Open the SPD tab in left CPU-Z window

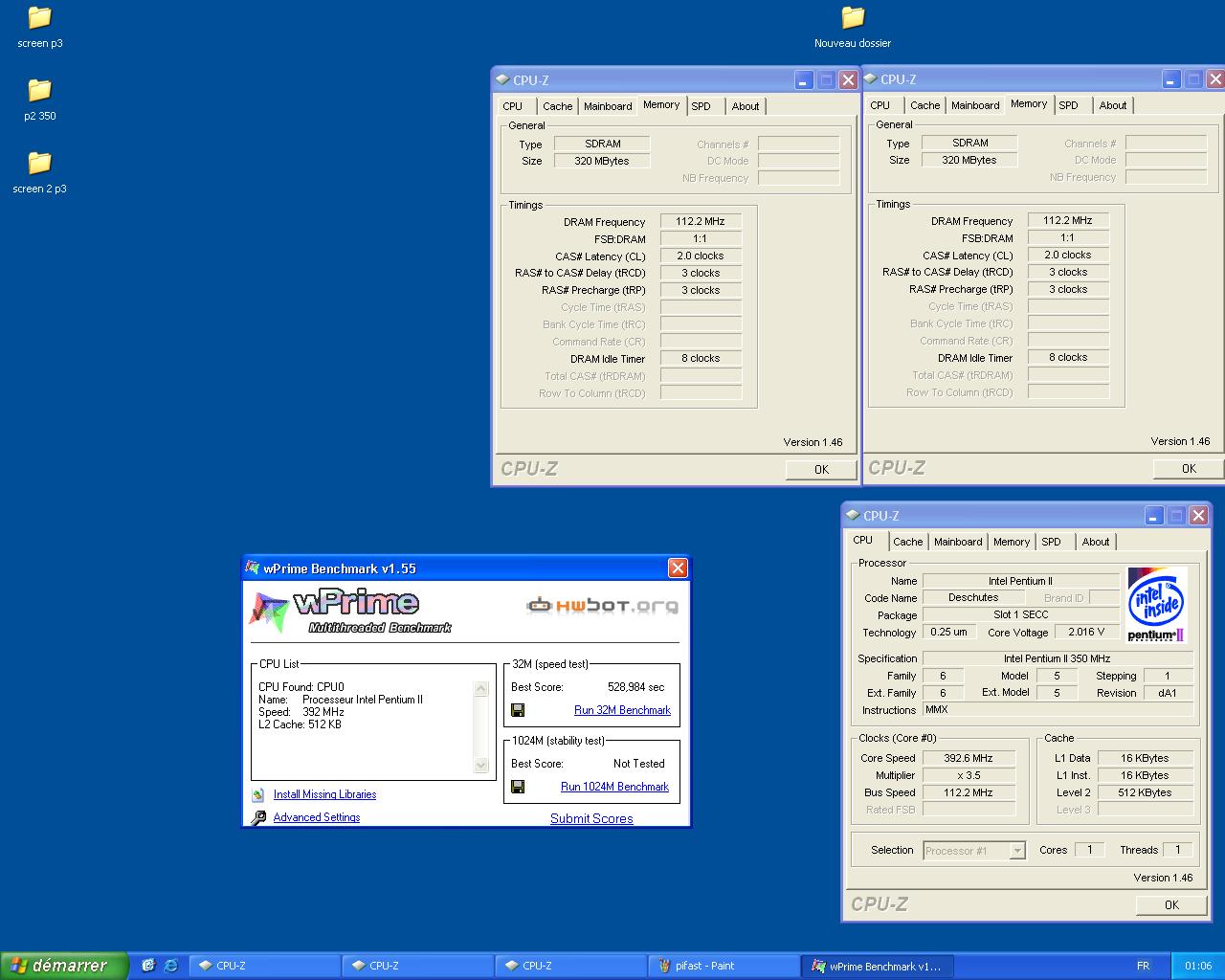[701, 106]
